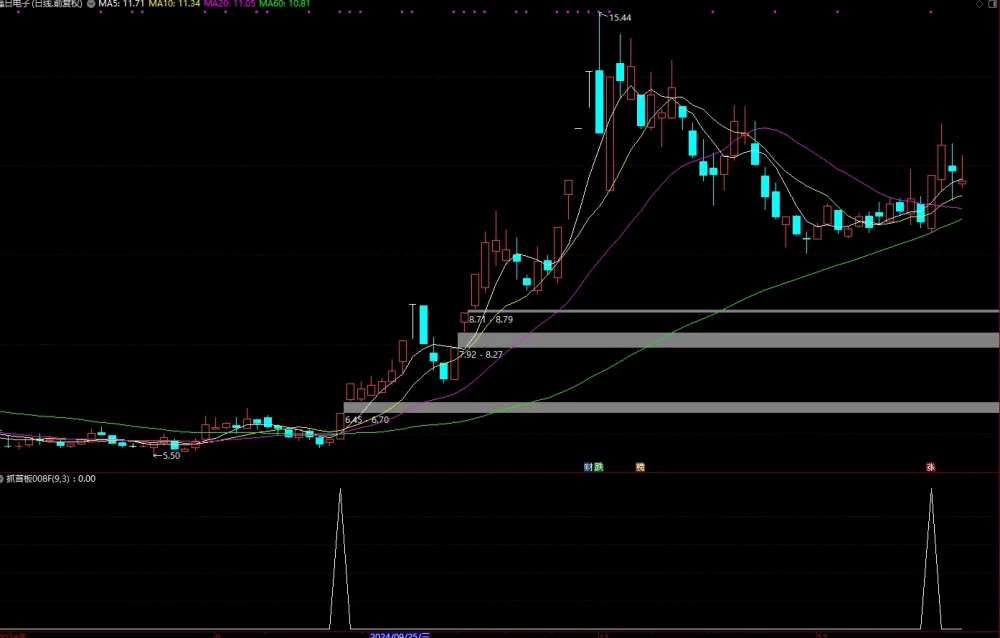Click the yellow MA10: 11.34 label
The width and height of the screenshot is (1000, 638).
coord(174,4)
